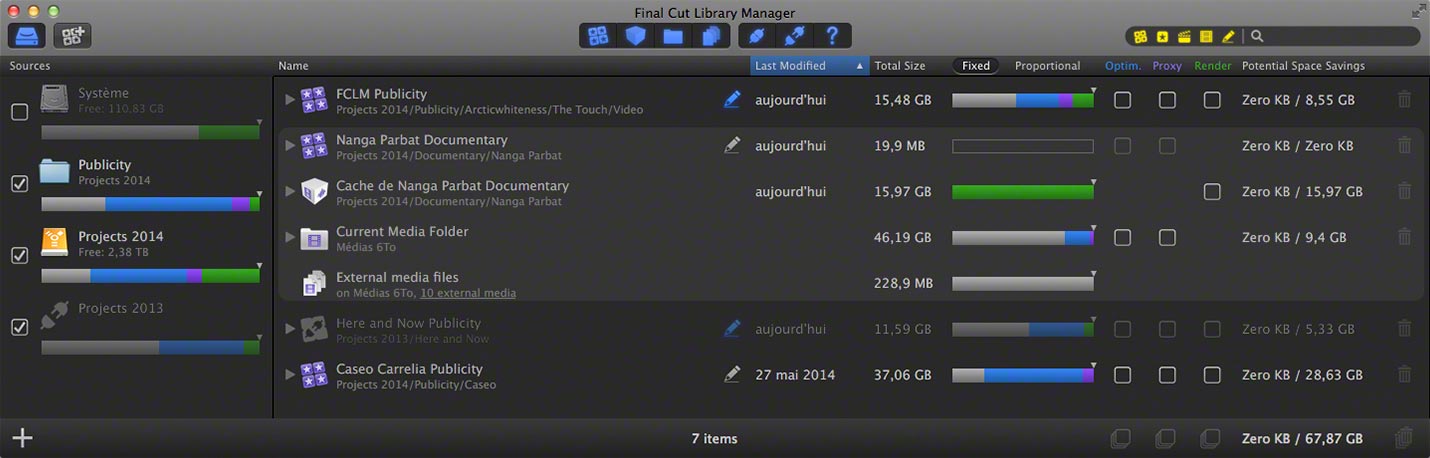Viewport: 1430px width, 458px height.
Task: Click the bottom bar trash icon
Action: 1404,438
